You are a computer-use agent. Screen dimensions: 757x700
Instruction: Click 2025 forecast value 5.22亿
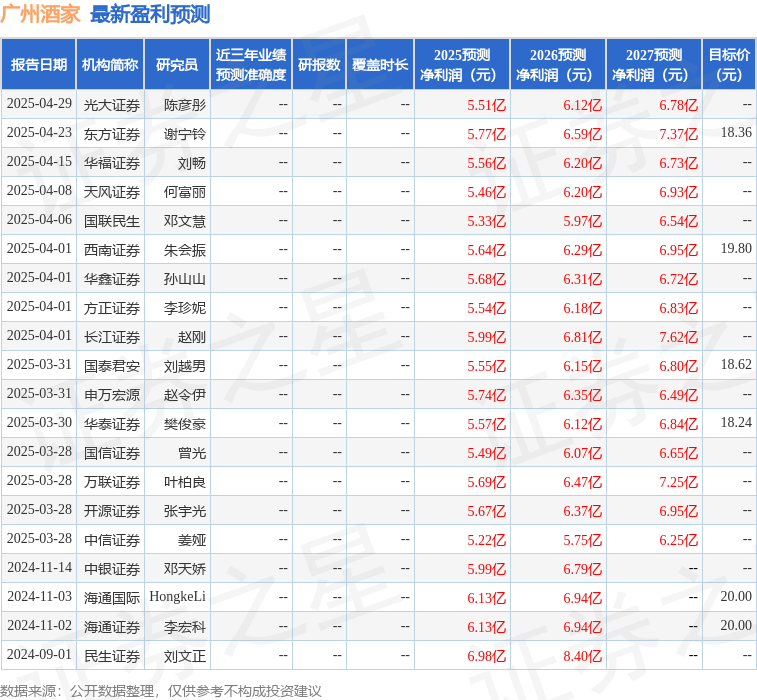coord(486,539)
